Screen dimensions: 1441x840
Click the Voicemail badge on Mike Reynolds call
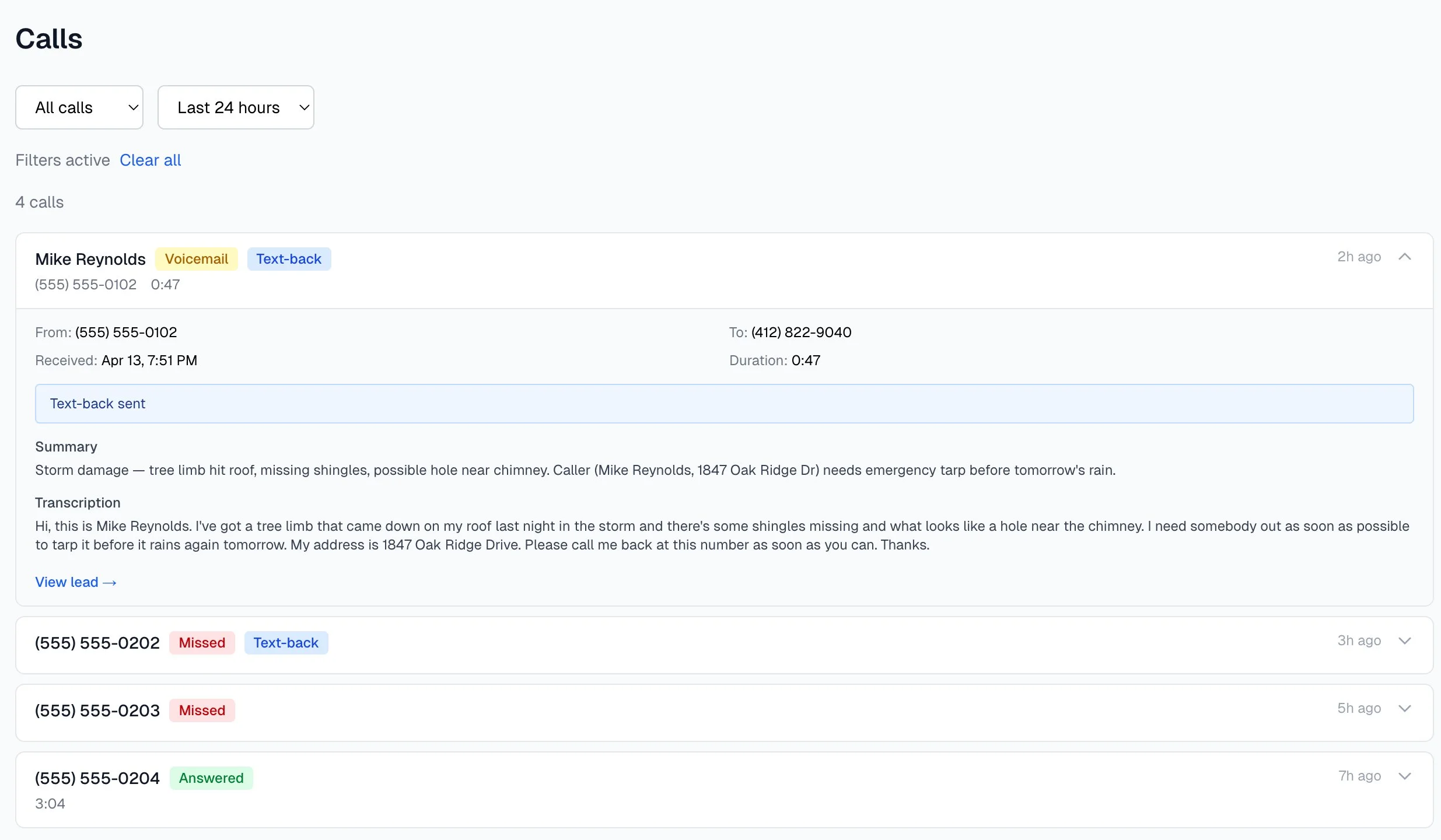click(x=197, y=258)
